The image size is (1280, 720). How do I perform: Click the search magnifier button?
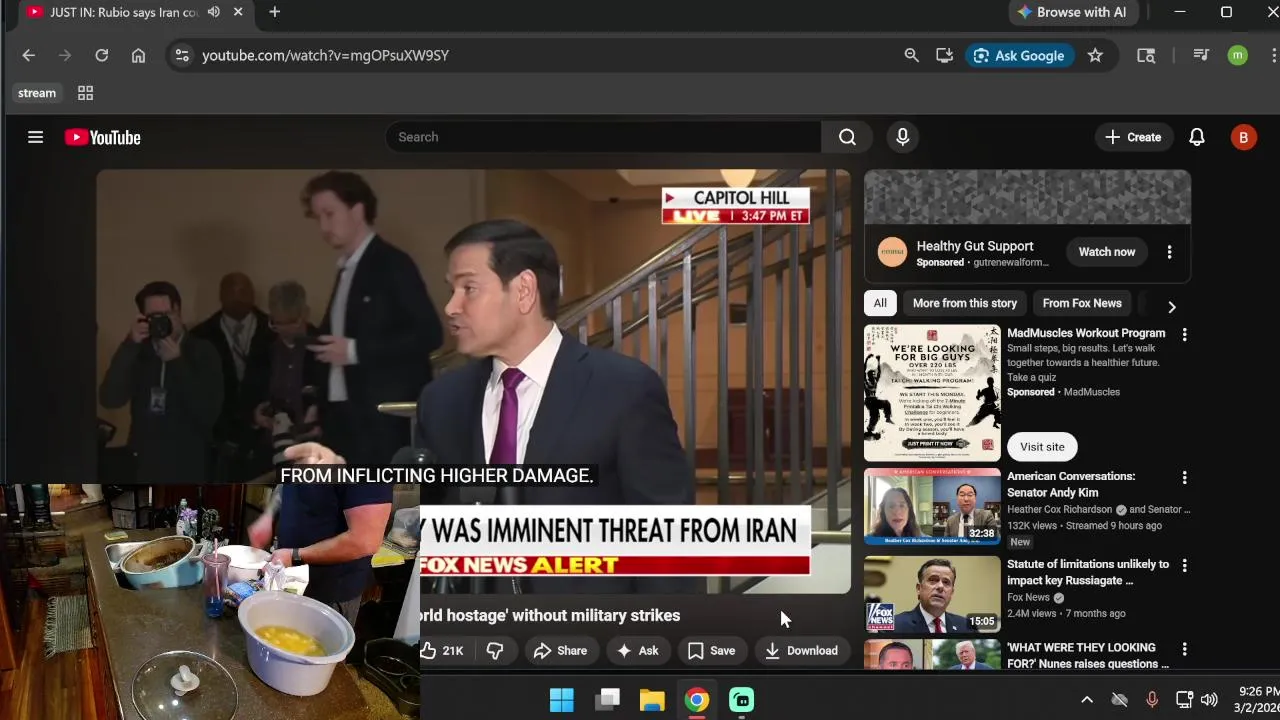847,137
